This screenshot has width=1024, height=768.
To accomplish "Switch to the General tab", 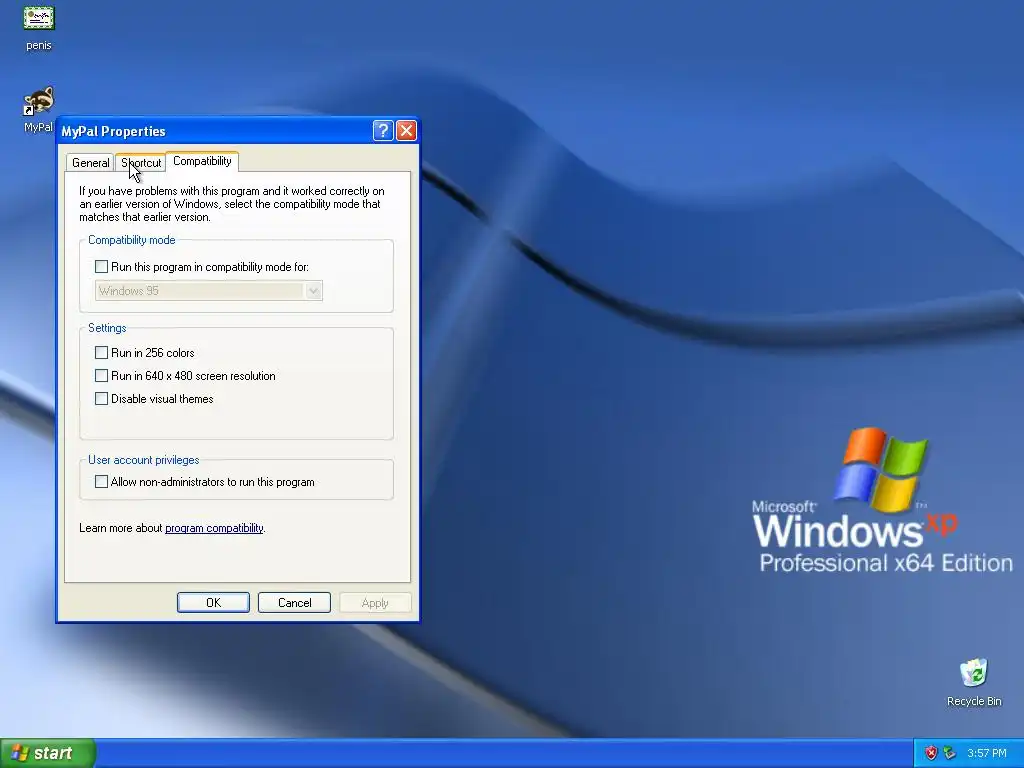I will (90, 163).
